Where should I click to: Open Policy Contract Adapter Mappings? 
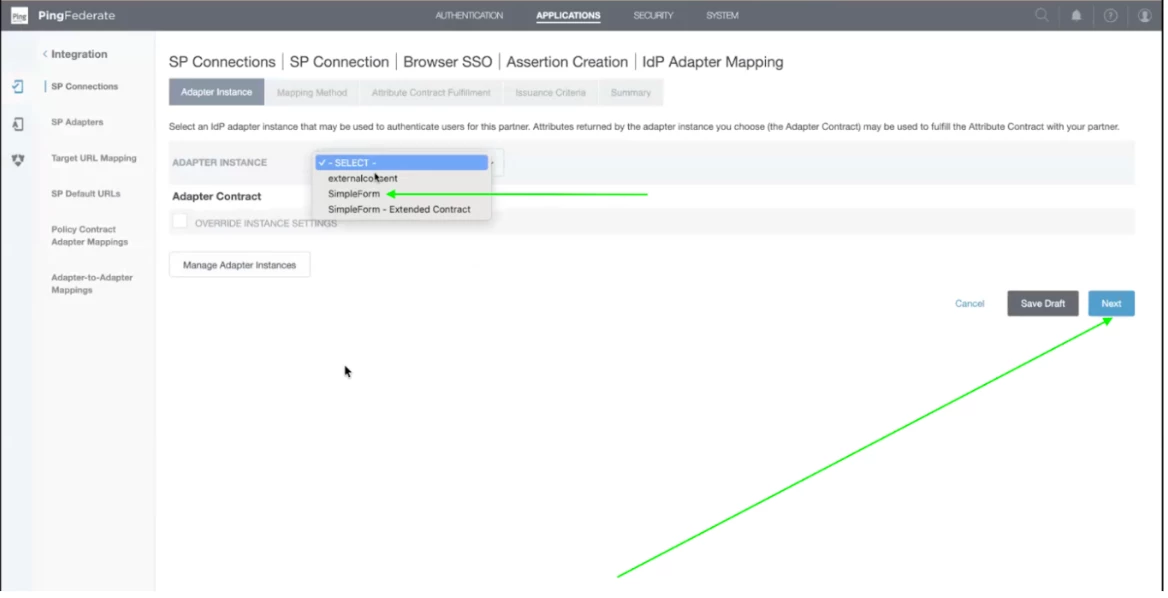click(89, 235)
